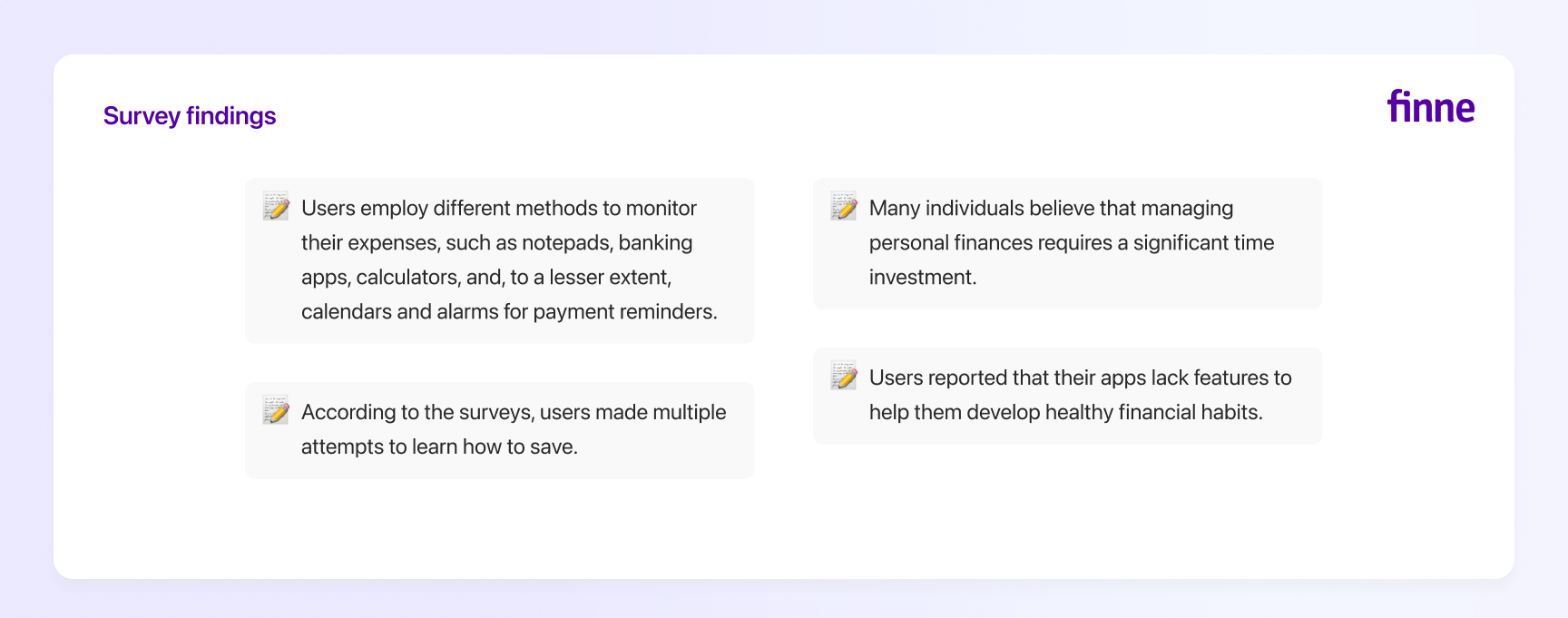Click the text 'Users employ different methods to monitor'

[499, 208]
